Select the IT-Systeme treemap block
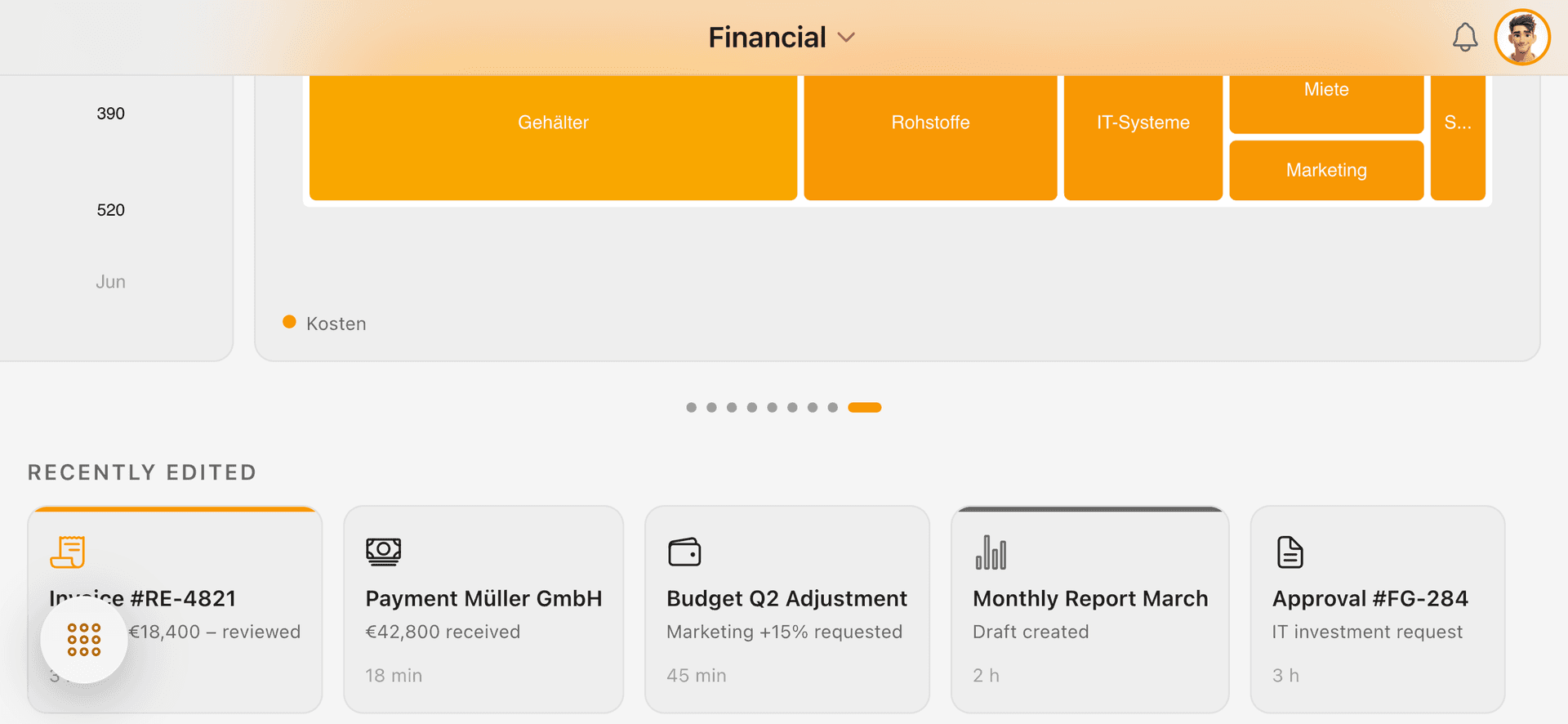Viewport: 1568px width, 724px height. coord(1143,137)
